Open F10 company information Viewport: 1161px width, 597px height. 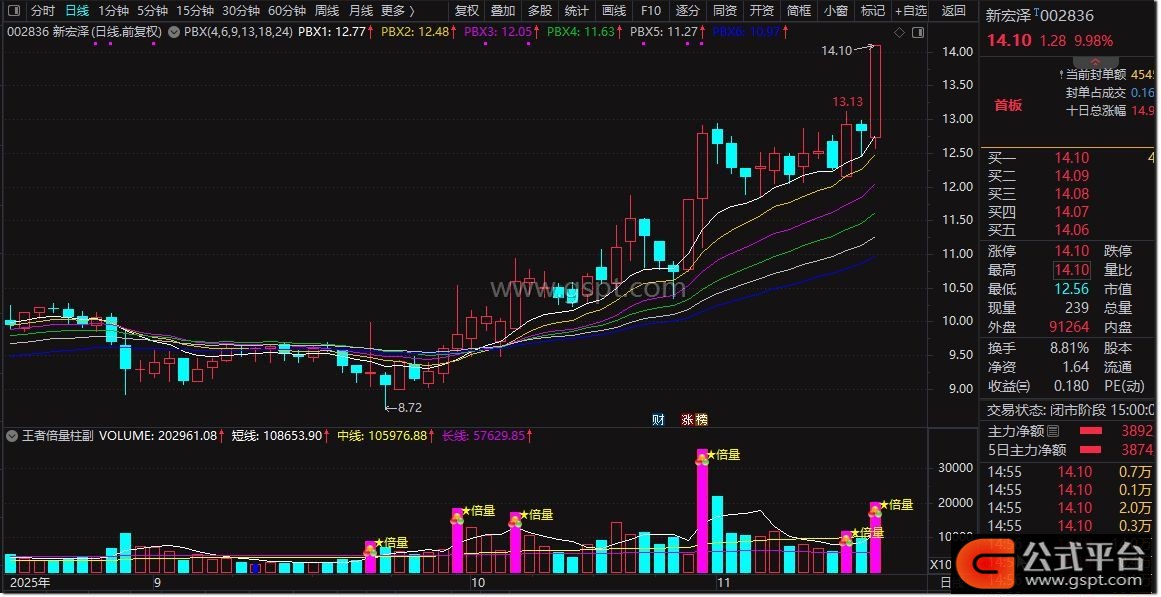[x=651, y=11]
